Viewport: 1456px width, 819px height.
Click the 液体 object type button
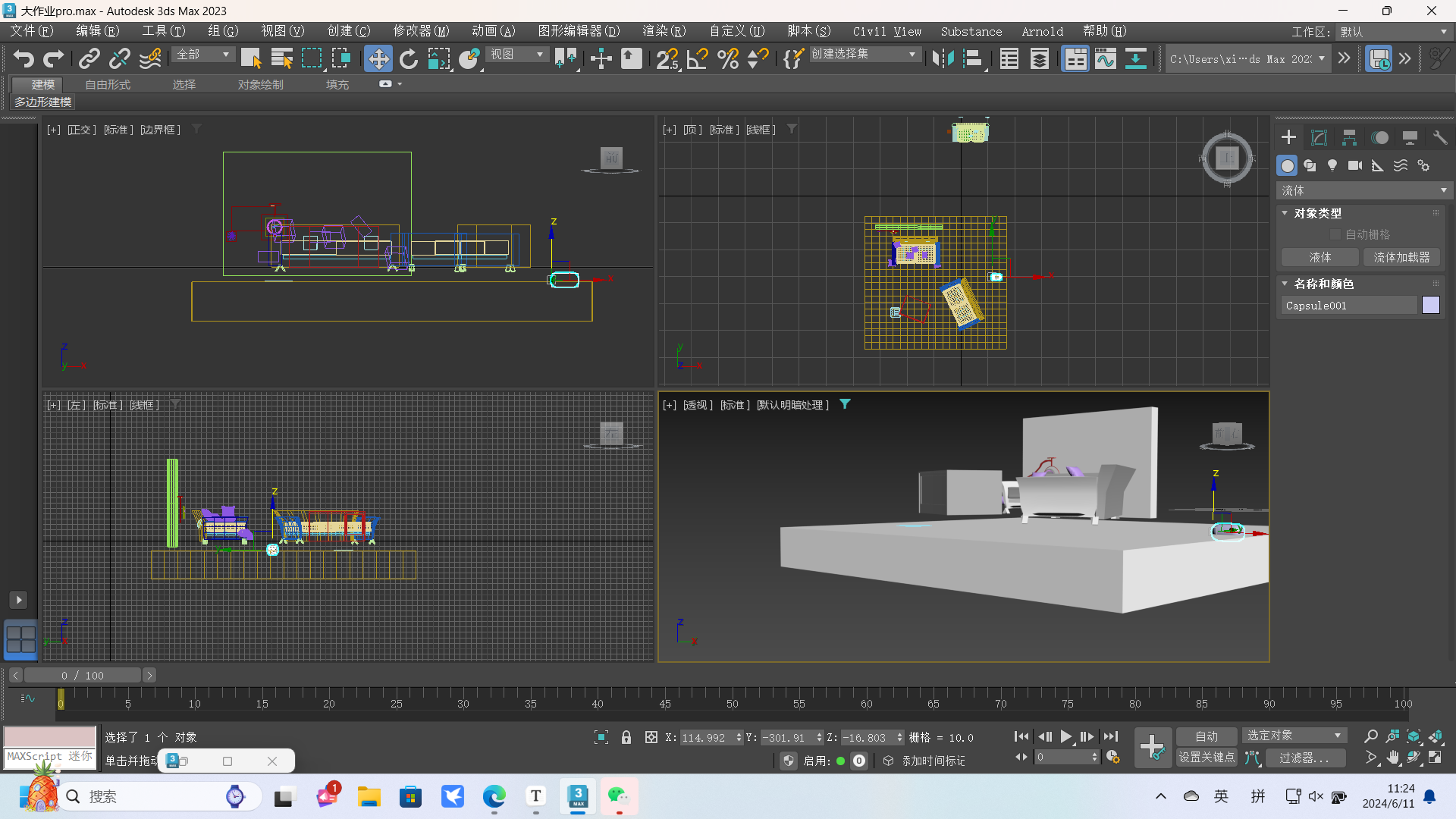click(x=1319, y=258)
